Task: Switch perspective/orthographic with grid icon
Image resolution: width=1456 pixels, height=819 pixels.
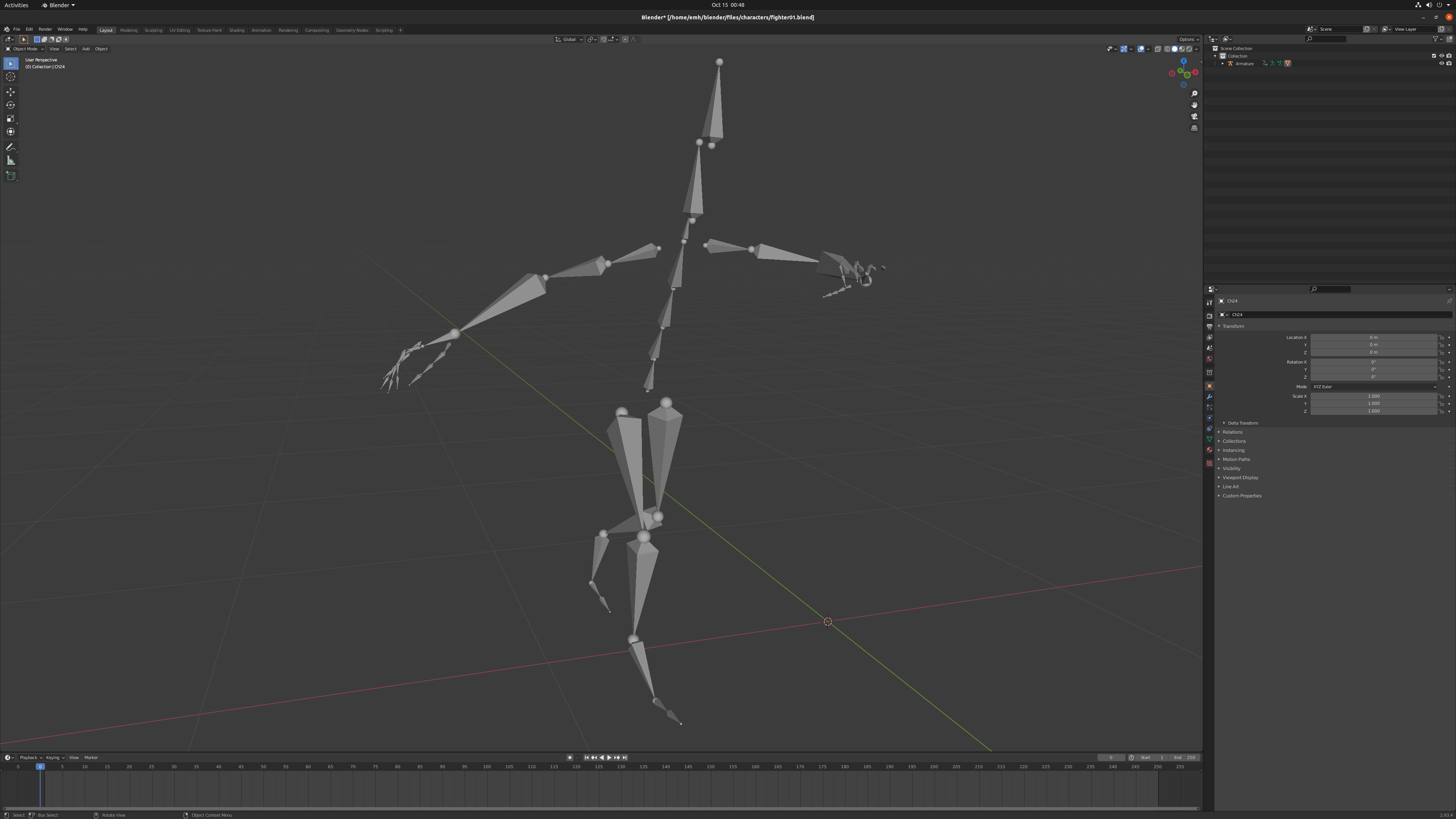Action: point(1194,128)
